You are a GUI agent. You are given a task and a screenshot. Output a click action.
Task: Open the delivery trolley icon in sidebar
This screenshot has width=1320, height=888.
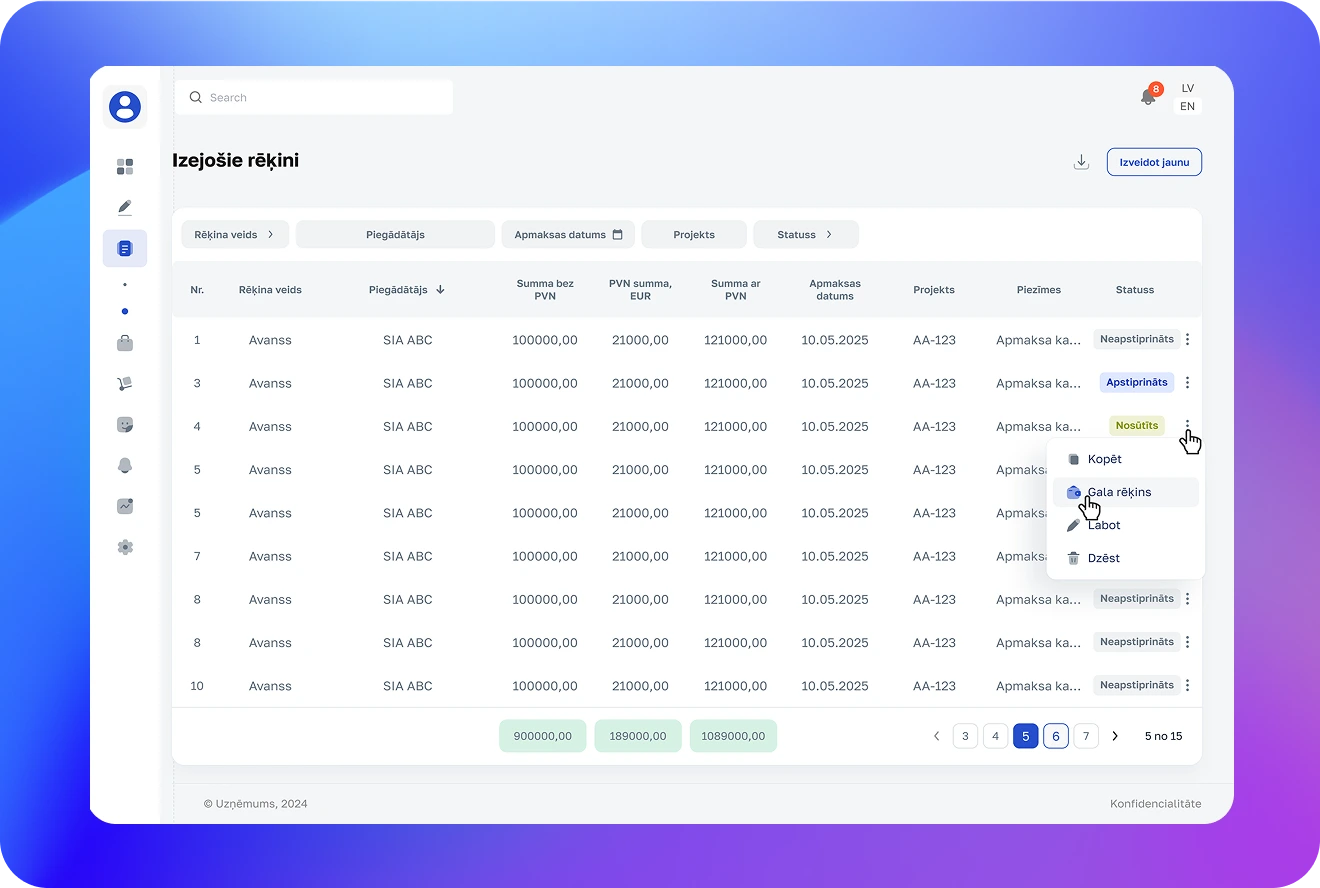(x=125, y=384)
